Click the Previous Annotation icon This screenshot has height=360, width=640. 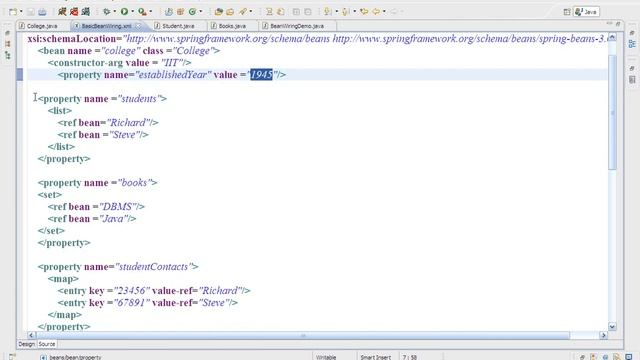click(346, 12)
